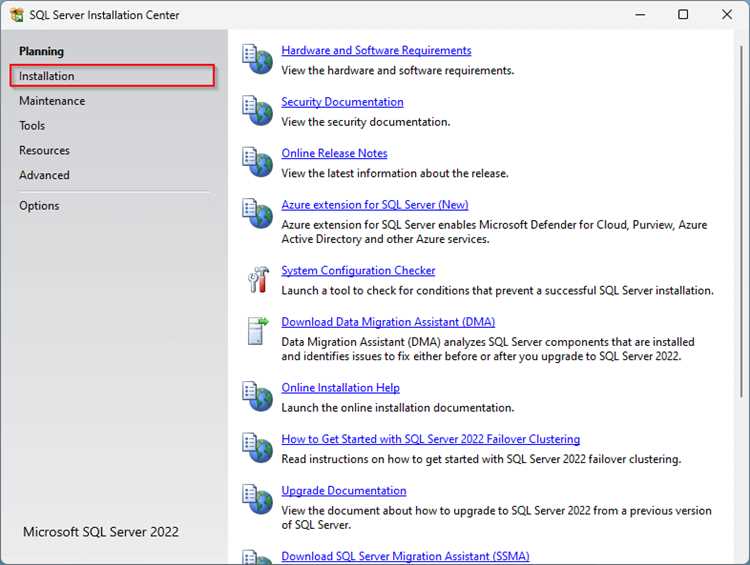
Task: Click the server icon for Download Data Migration Assistant
Action: pos(257,331)
